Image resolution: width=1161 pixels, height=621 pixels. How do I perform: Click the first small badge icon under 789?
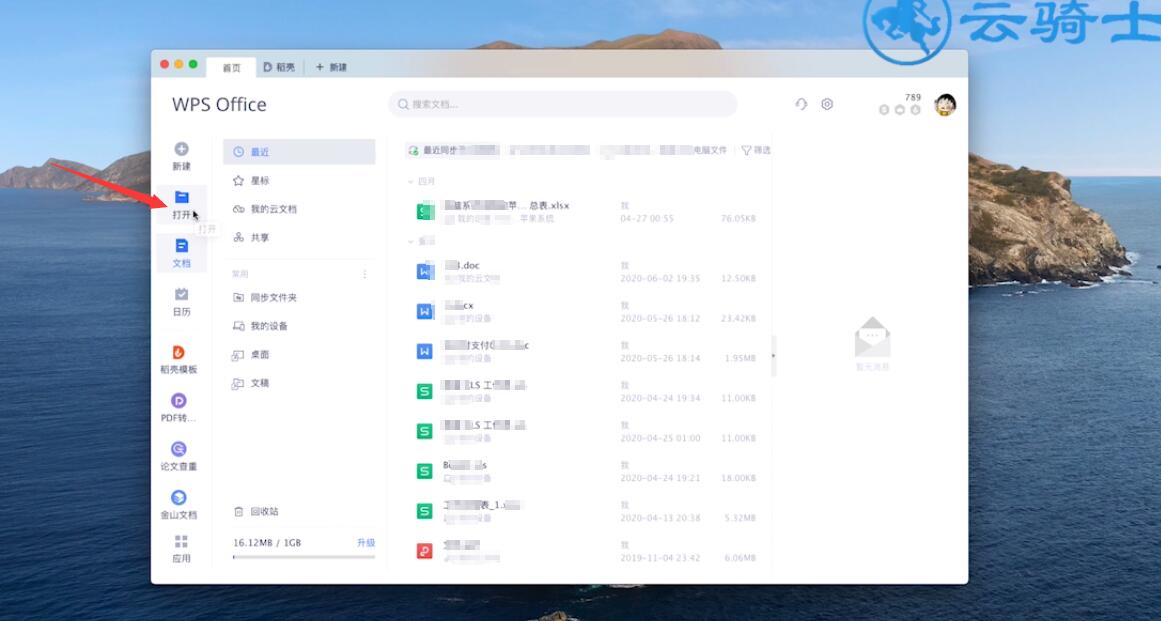(x=884, y=110)
